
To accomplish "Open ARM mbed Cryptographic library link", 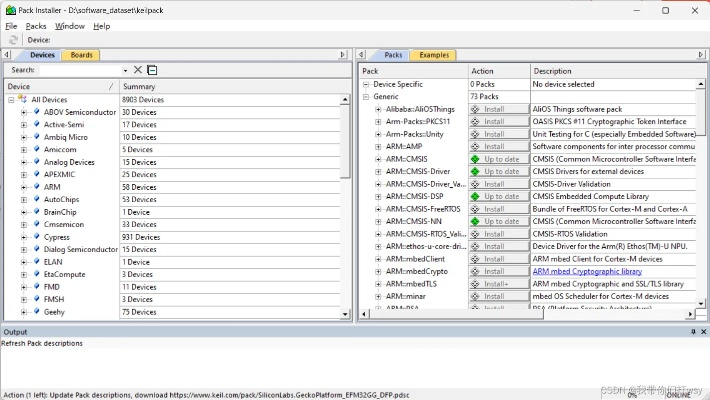I will tap(587, 271).
